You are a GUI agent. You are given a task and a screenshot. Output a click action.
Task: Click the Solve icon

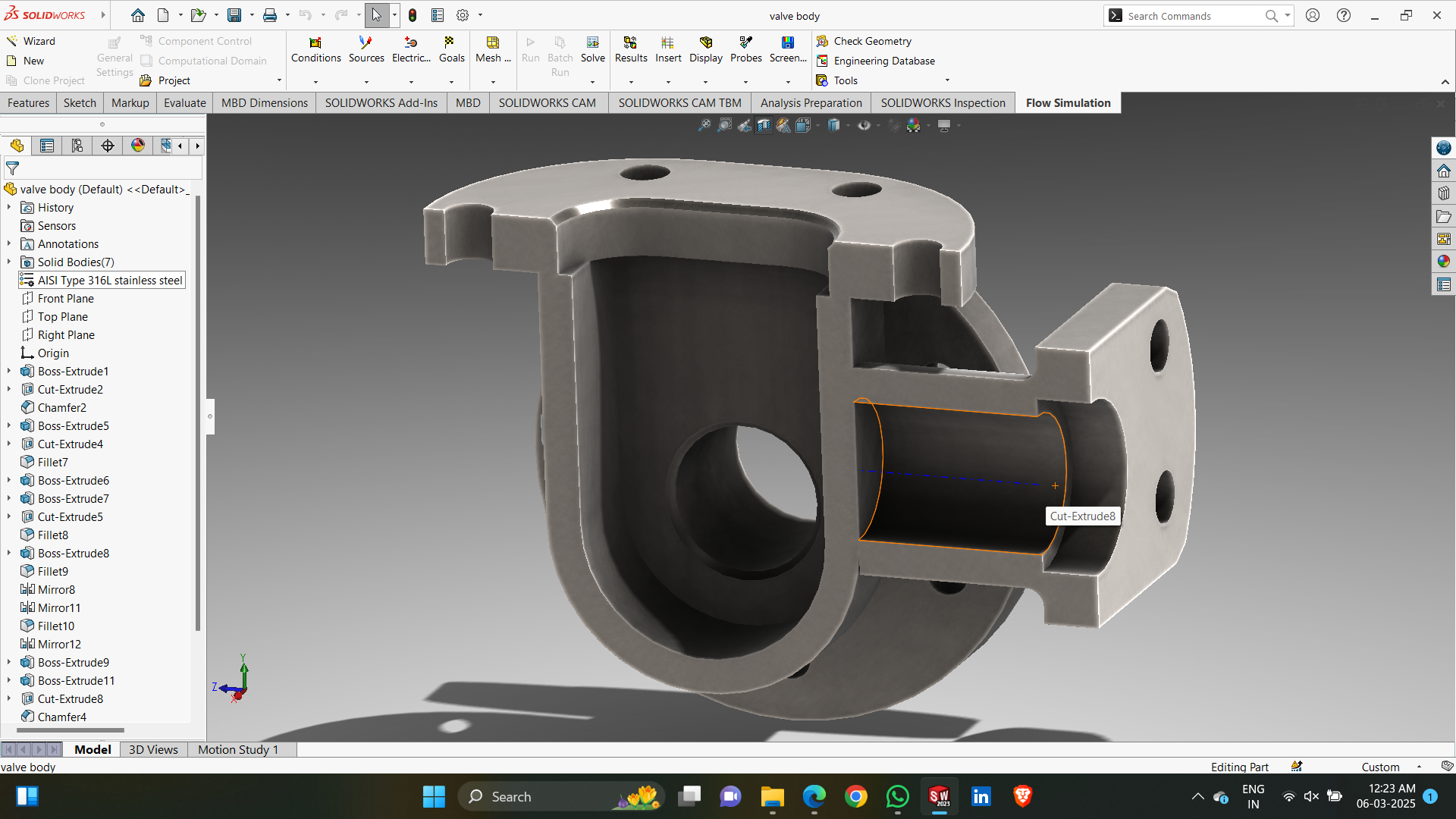593,42
